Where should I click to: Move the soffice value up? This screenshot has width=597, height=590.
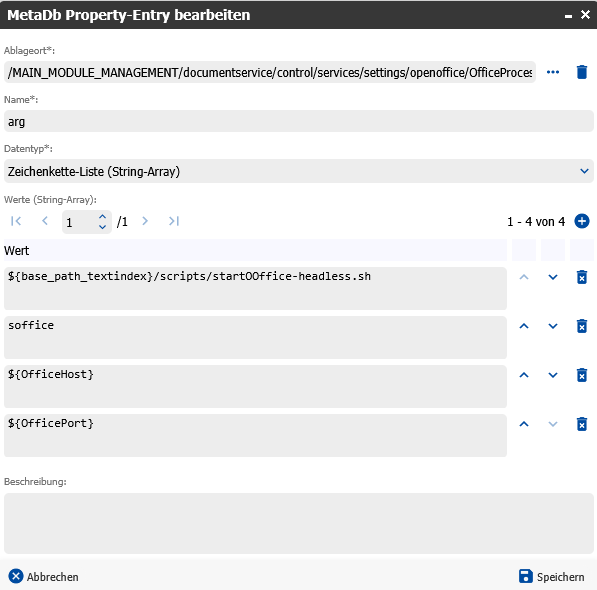pos(524,326)
